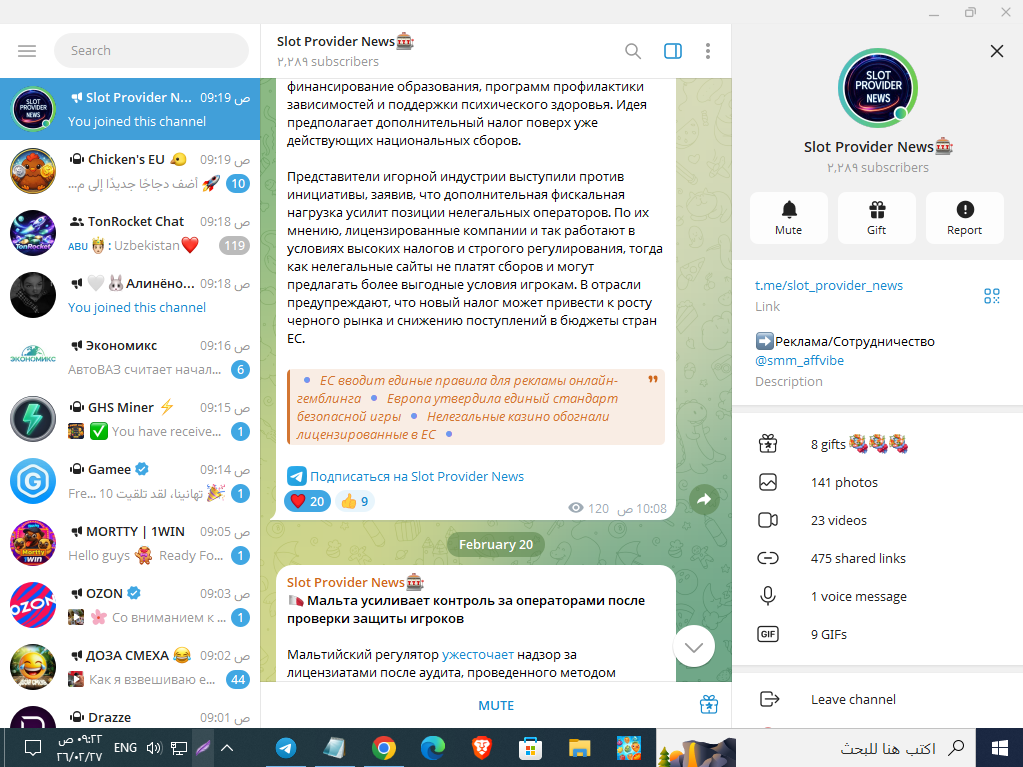The image size is (1023, 767).
Task: Open the 1 voice message list
Action: 878,595
